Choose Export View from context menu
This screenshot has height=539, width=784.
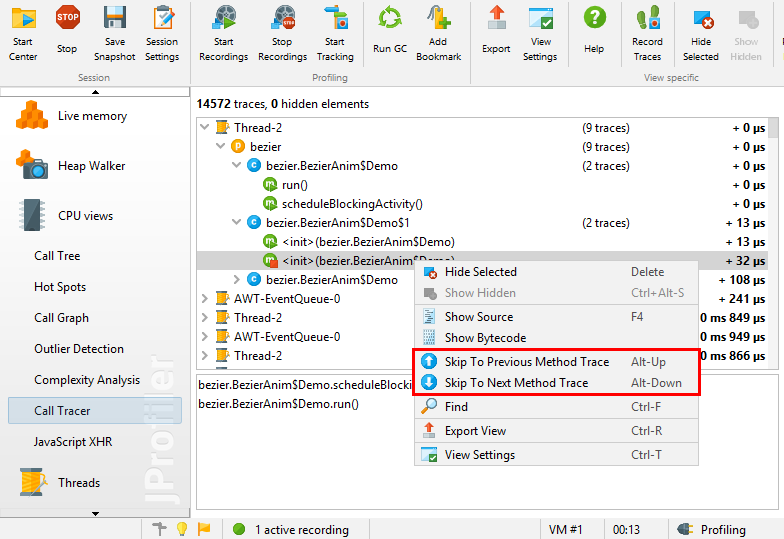click(556, 430)
